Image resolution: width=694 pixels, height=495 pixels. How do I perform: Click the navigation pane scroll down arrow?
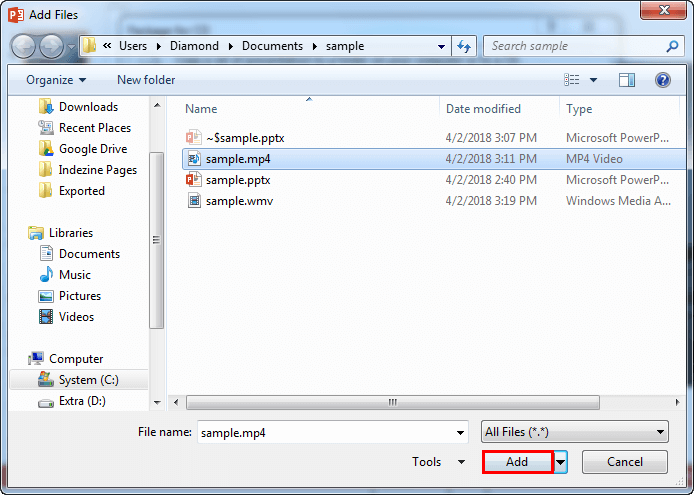pyautogui.click(x=157, y=402)
